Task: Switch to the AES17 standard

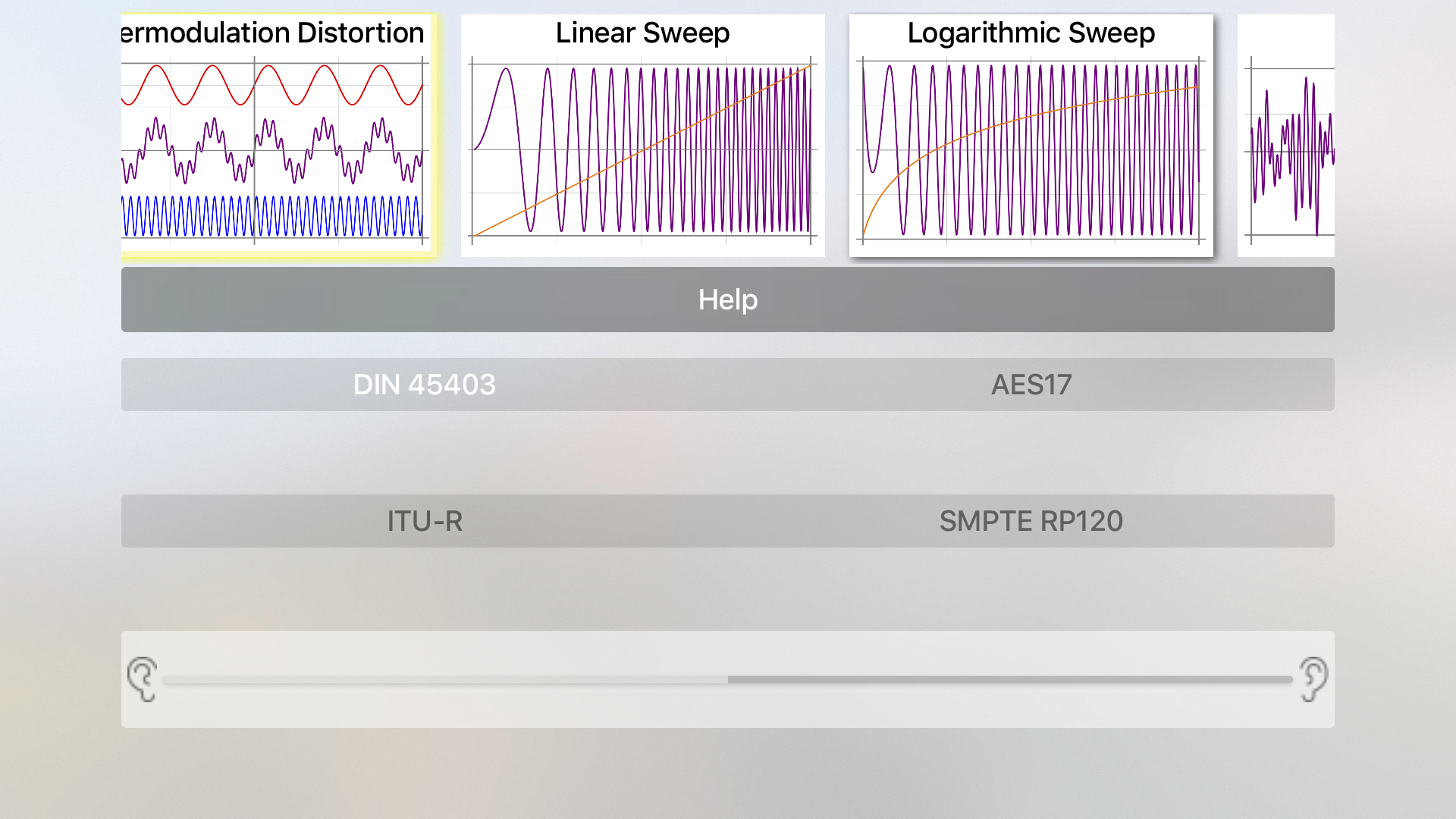Action: [1031, 384]
